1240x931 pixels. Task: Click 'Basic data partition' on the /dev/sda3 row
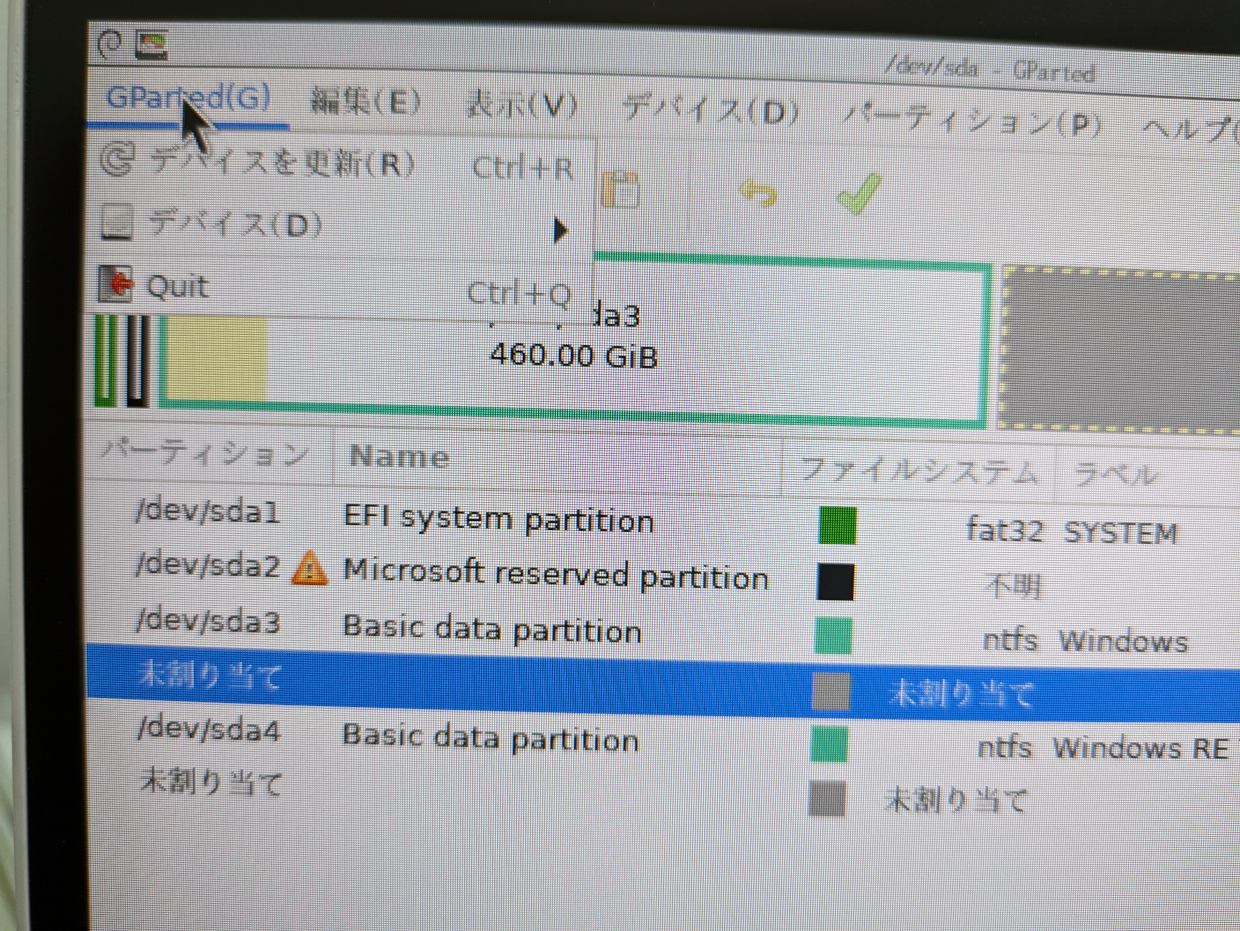point(491,630)
